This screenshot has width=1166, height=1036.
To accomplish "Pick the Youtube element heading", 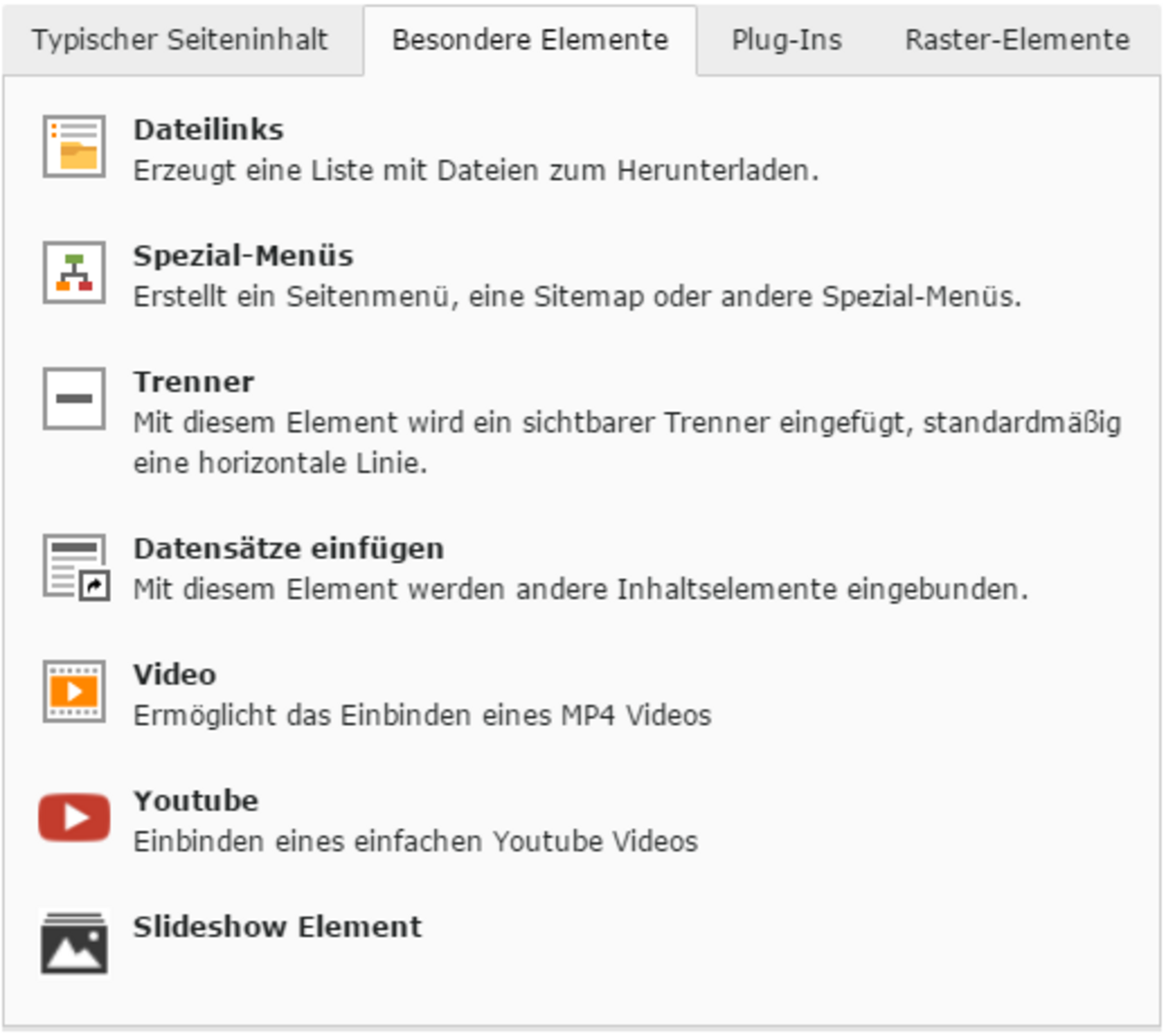I will click(196, 801).
